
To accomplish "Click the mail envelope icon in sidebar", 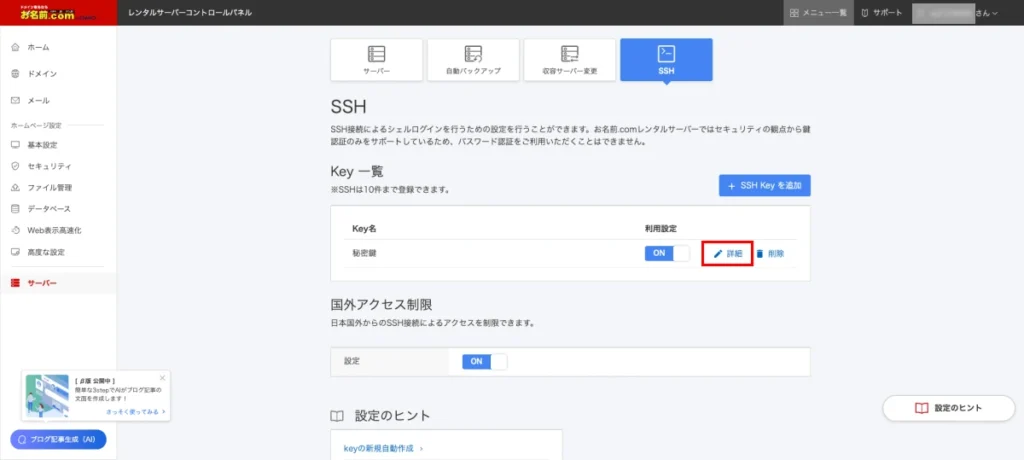I will click(x=15, y=101).
